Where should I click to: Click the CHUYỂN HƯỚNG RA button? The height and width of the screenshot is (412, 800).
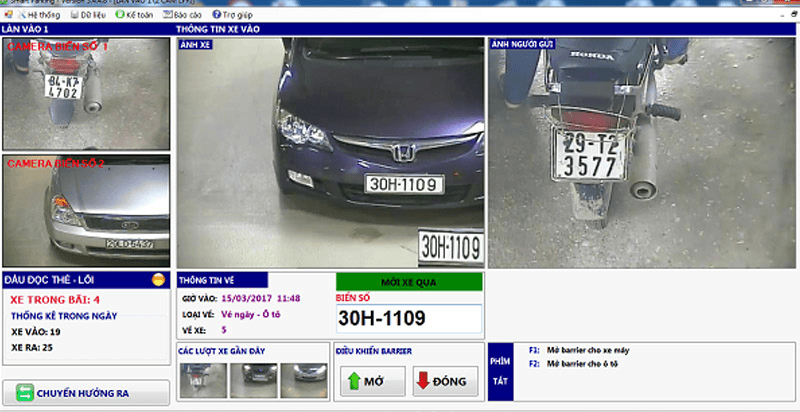point(86,393)
